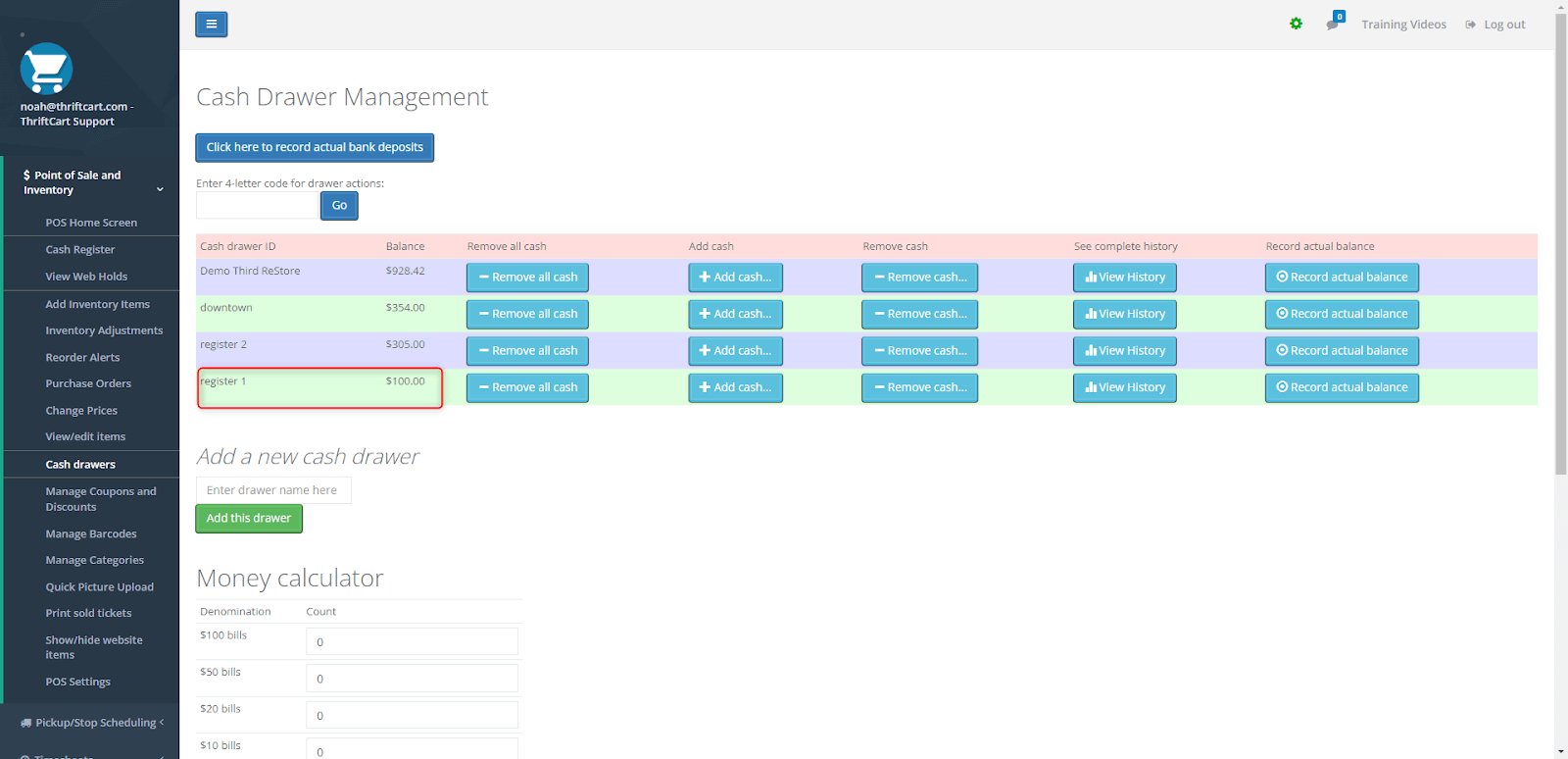Open Add Inventory Items in sidebar
This screenshot has width=1568, height=759.
pyautogui.click(x=97, y=304)
